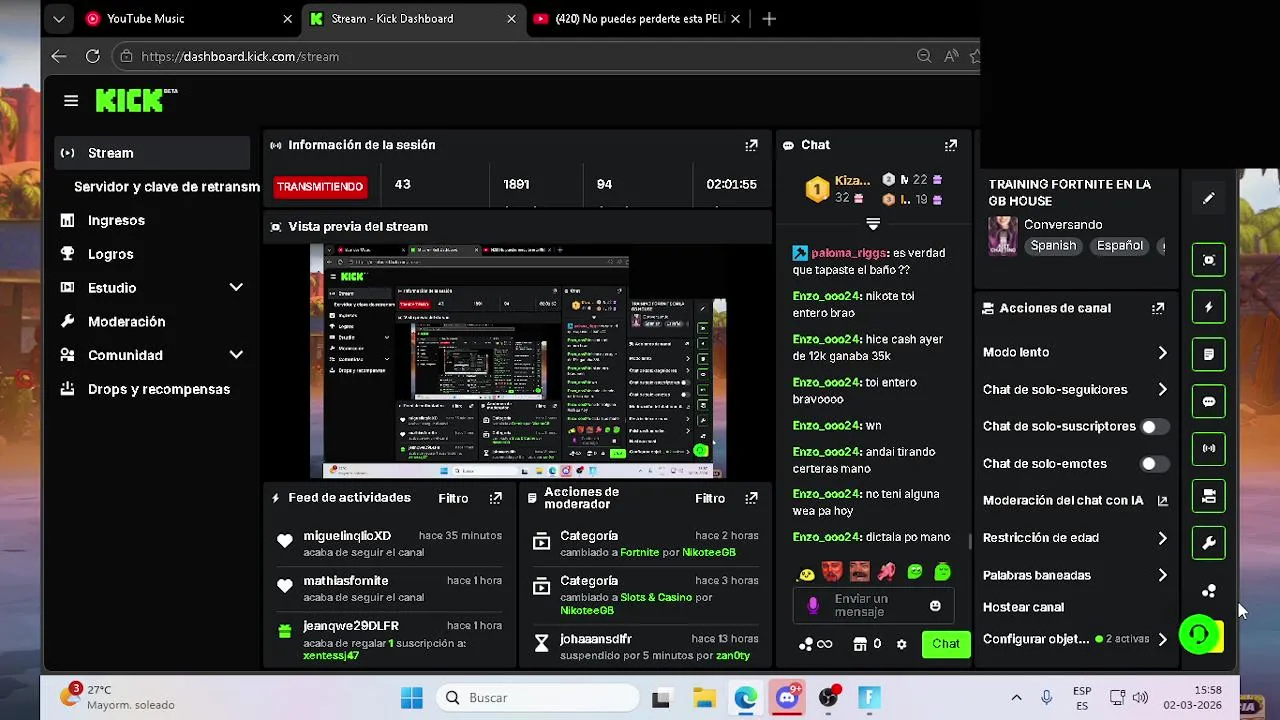Click the TRANSMITIENDO status badge
The height and width of the screenshot is (720, 1280).
pyautogui.click(x=320, y=187)
